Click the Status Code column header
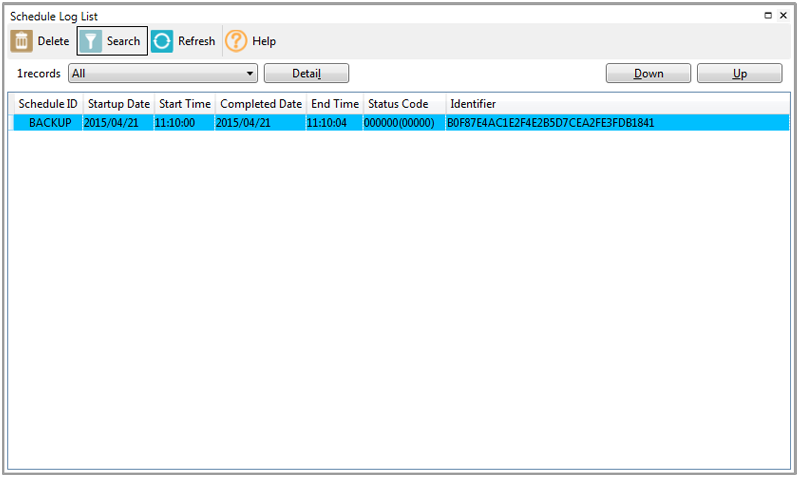800x479 pixels. 398,104
